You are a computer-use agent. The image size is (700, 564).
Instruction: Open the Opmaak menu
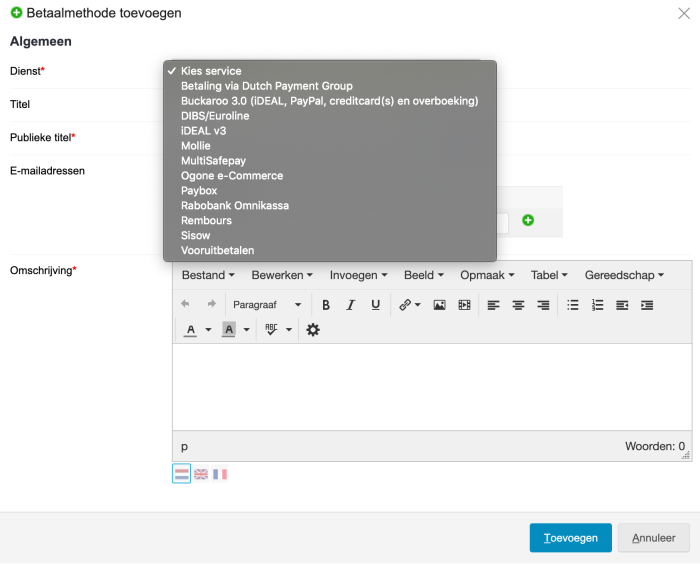pos(487,275)
